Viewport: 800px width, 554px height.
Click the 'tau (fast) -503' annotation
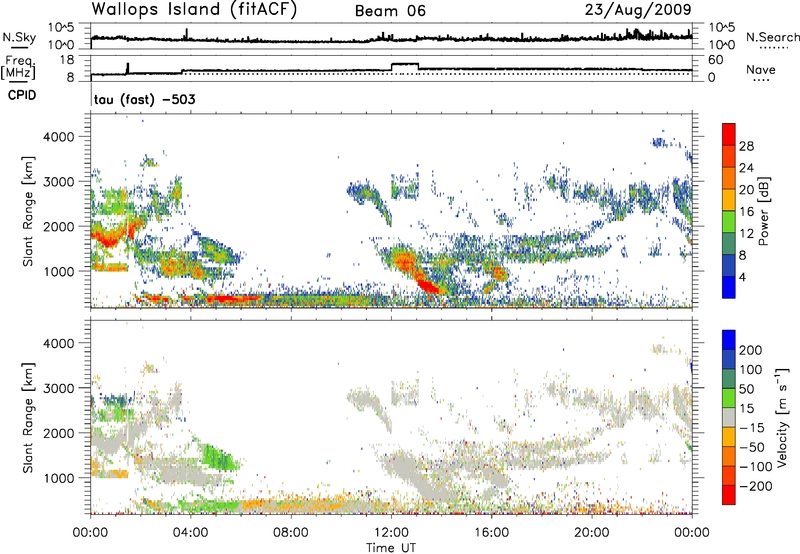[144, 99]
